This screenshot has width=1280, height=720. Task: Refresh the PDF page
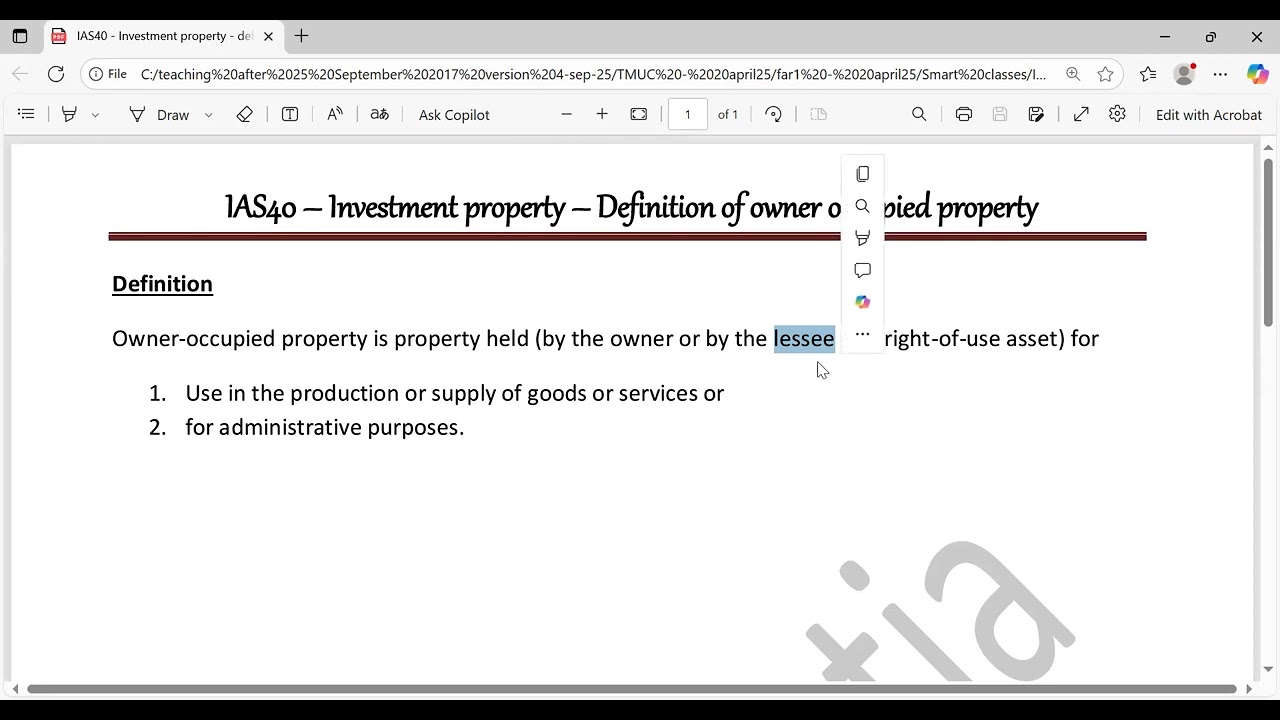[x=56, y=74]
